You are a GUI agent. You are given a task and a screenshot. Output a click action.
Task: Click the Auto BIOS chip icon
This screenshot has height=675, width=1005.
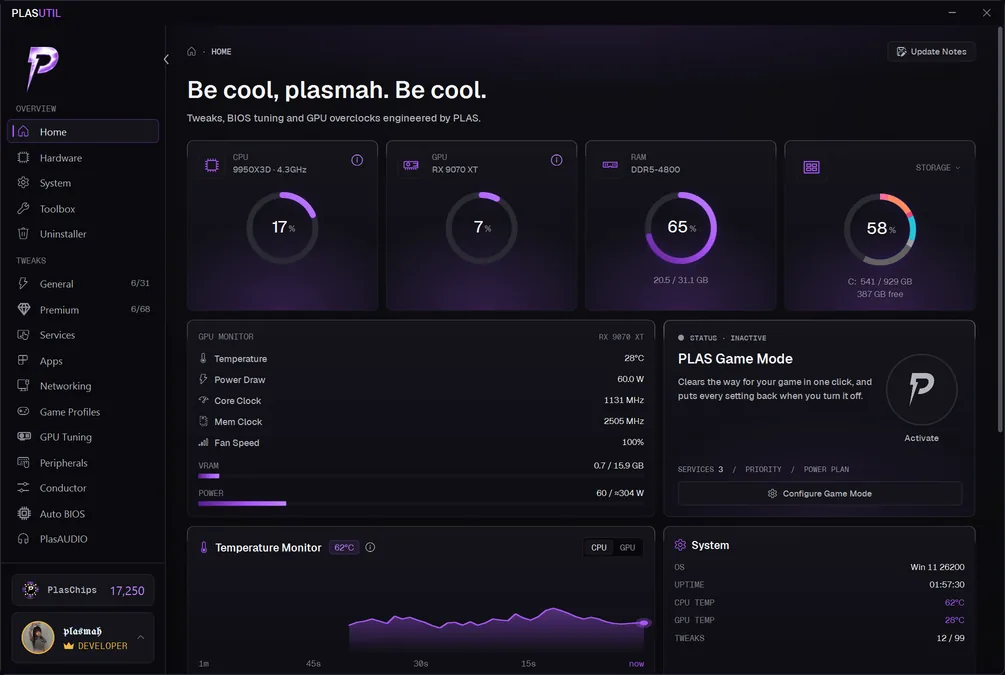[24, 513]
